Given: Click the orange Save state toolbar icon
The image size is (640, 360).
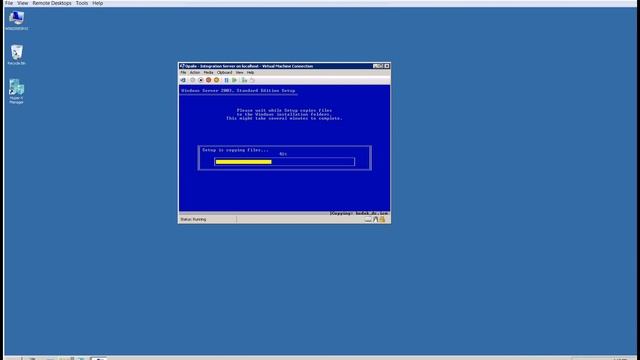Looking at the screenshot, I should pyautogui.click(x=216, y=80).
